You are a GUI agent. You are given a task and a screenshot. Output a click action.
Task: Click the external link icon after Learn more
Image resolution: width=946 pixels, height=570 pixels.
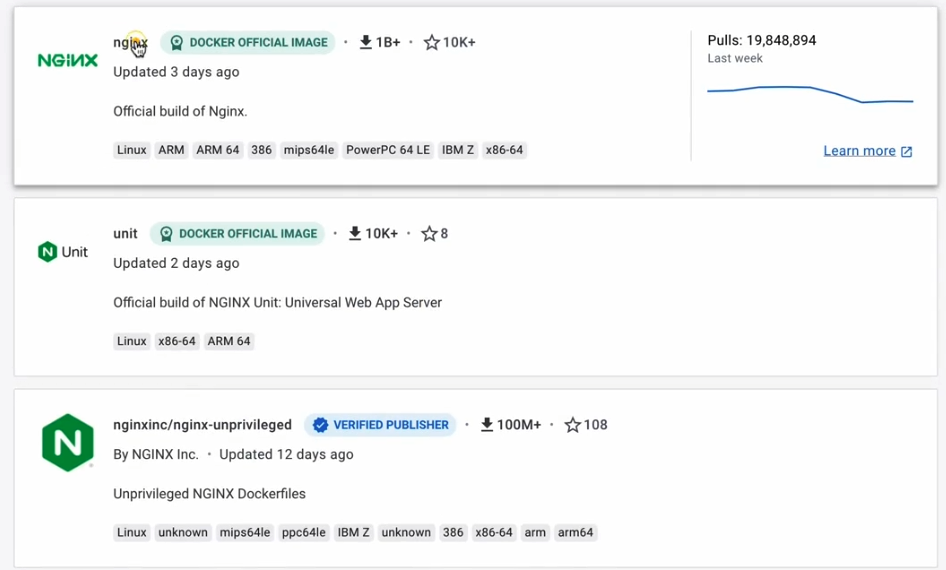pyautogui.click(x=906, y=151)
